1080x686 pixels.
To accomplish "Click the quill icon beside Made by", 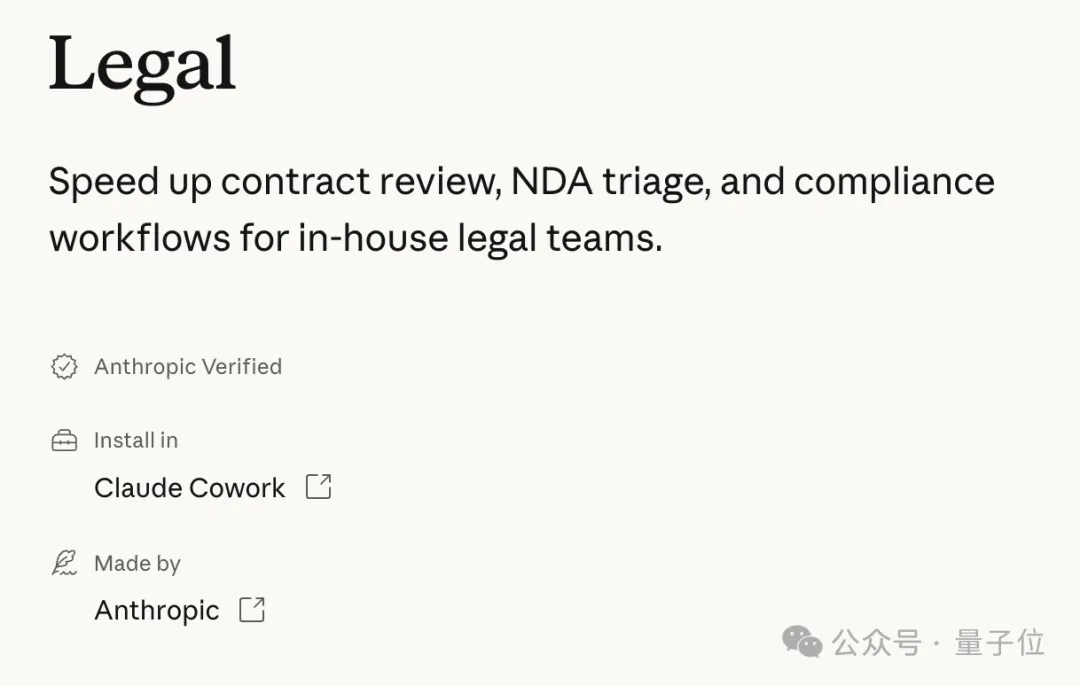I will [64, 563].
